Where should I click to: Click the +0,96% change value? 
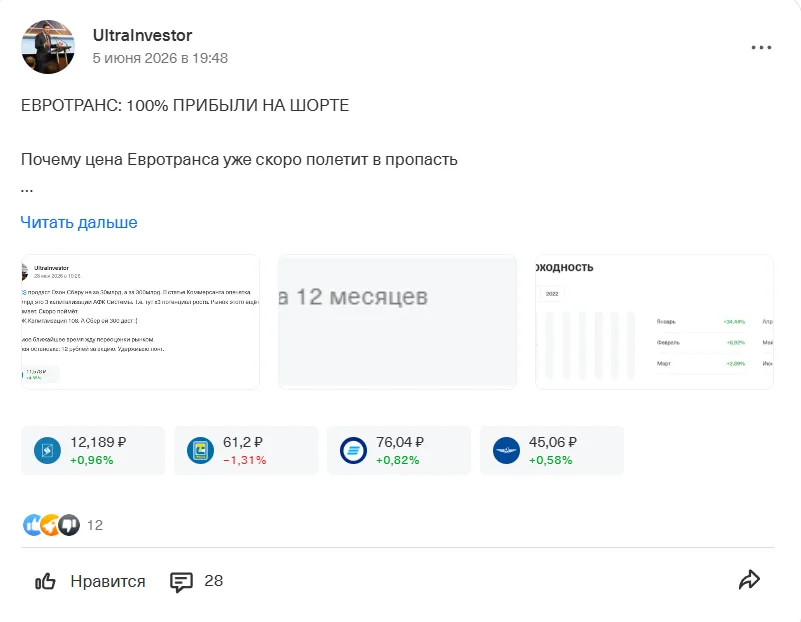tap(91, 460)
